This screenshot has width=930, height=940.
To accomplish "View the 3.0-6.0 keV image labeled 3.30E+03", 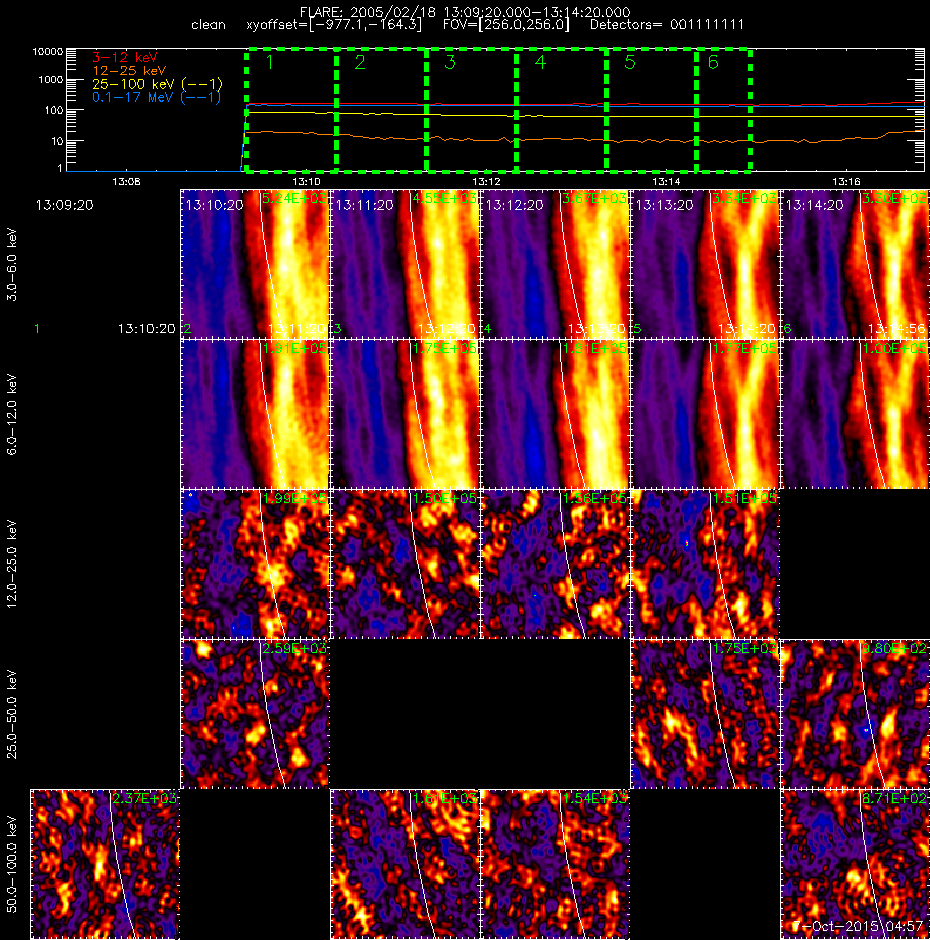I will pos(855,264).
